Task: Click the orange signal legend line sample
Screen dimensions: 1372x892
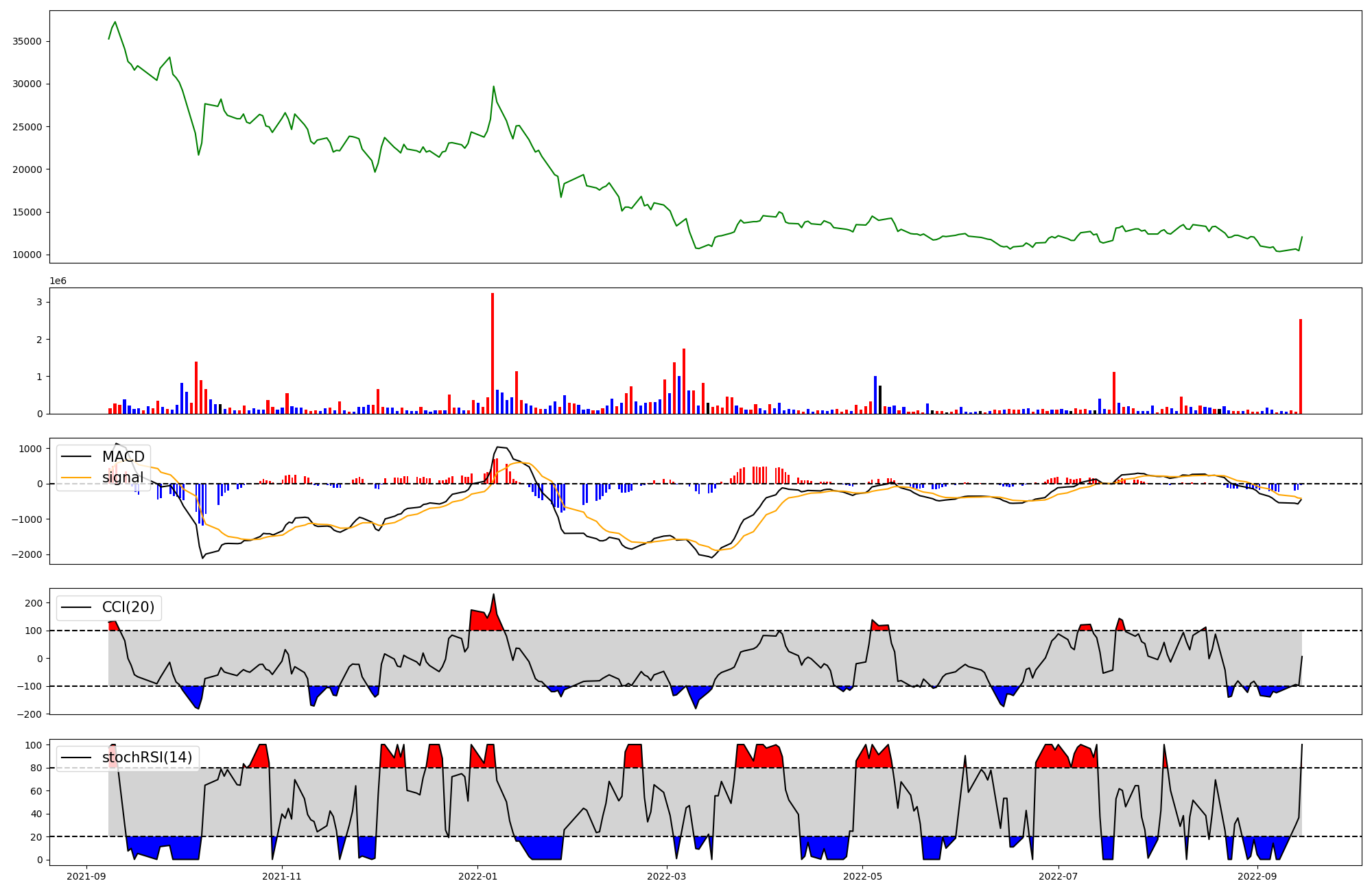Action: (78, 478)
